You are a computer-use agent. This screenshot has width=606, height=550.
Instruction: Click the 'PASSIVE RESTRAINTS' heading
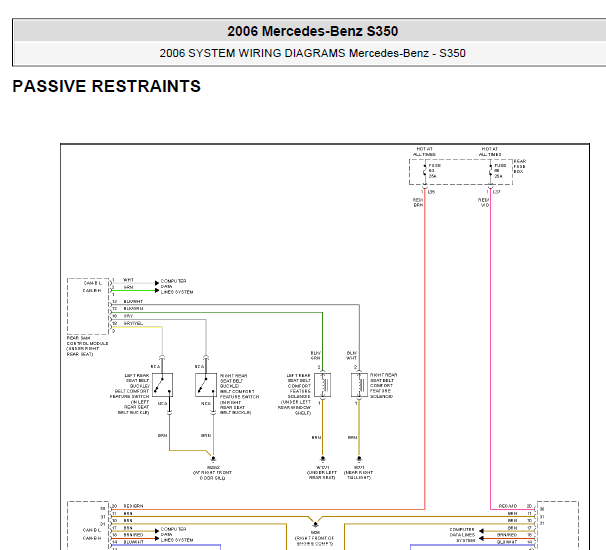(107, 86)
